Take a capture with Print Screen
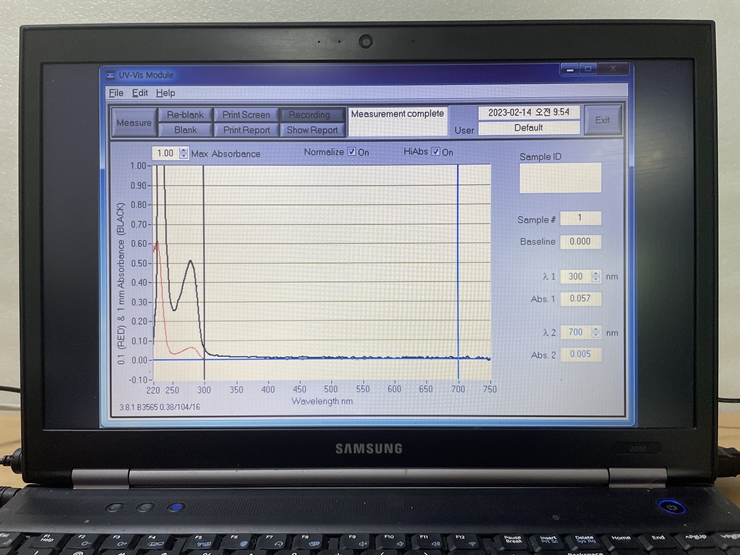This screenshot has width=740, height=555. (246, 115)
